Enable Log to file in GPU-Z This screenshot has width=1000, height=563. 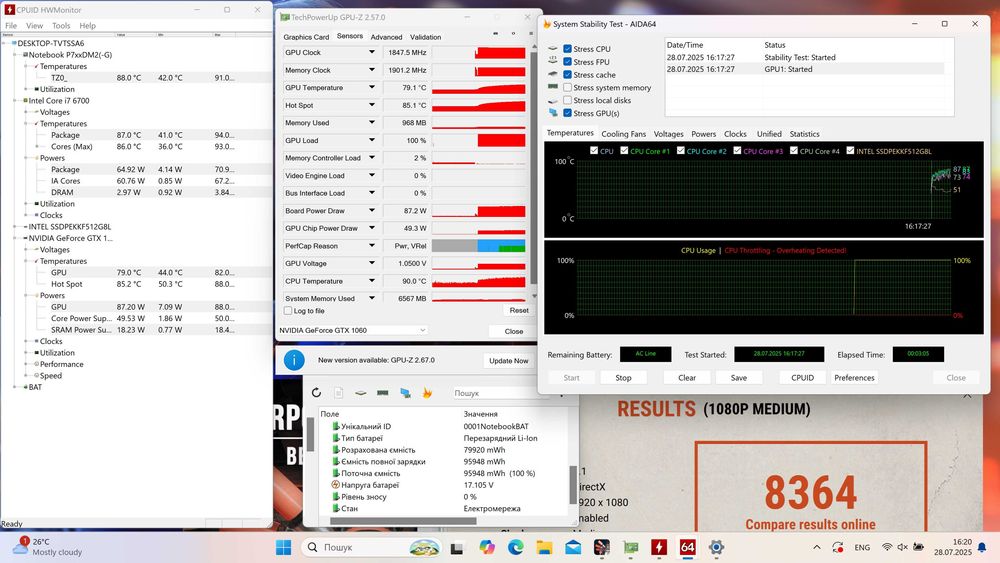coord(288,311)
